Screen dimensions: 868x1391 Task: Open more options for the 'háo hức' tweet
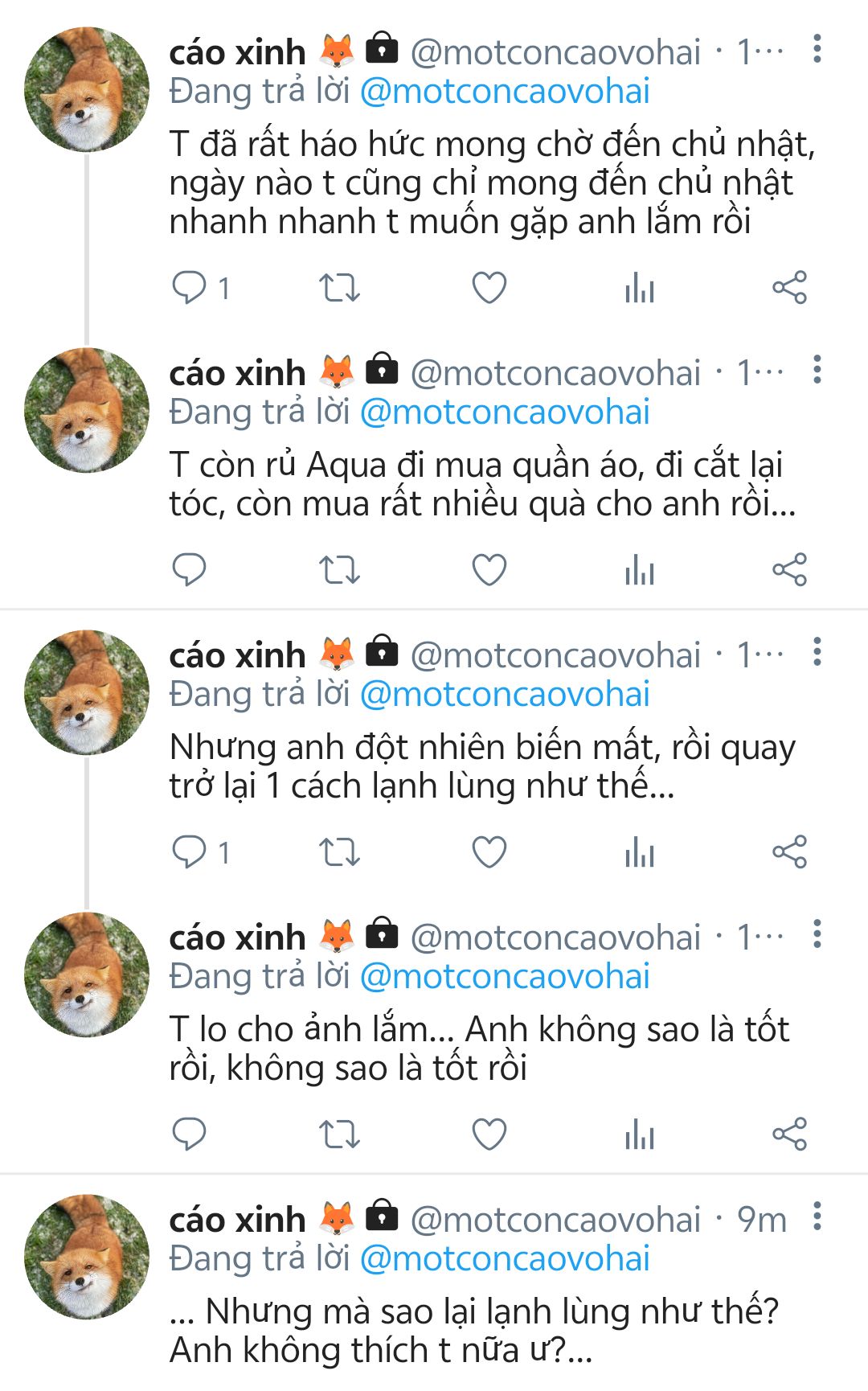point(817,49)
